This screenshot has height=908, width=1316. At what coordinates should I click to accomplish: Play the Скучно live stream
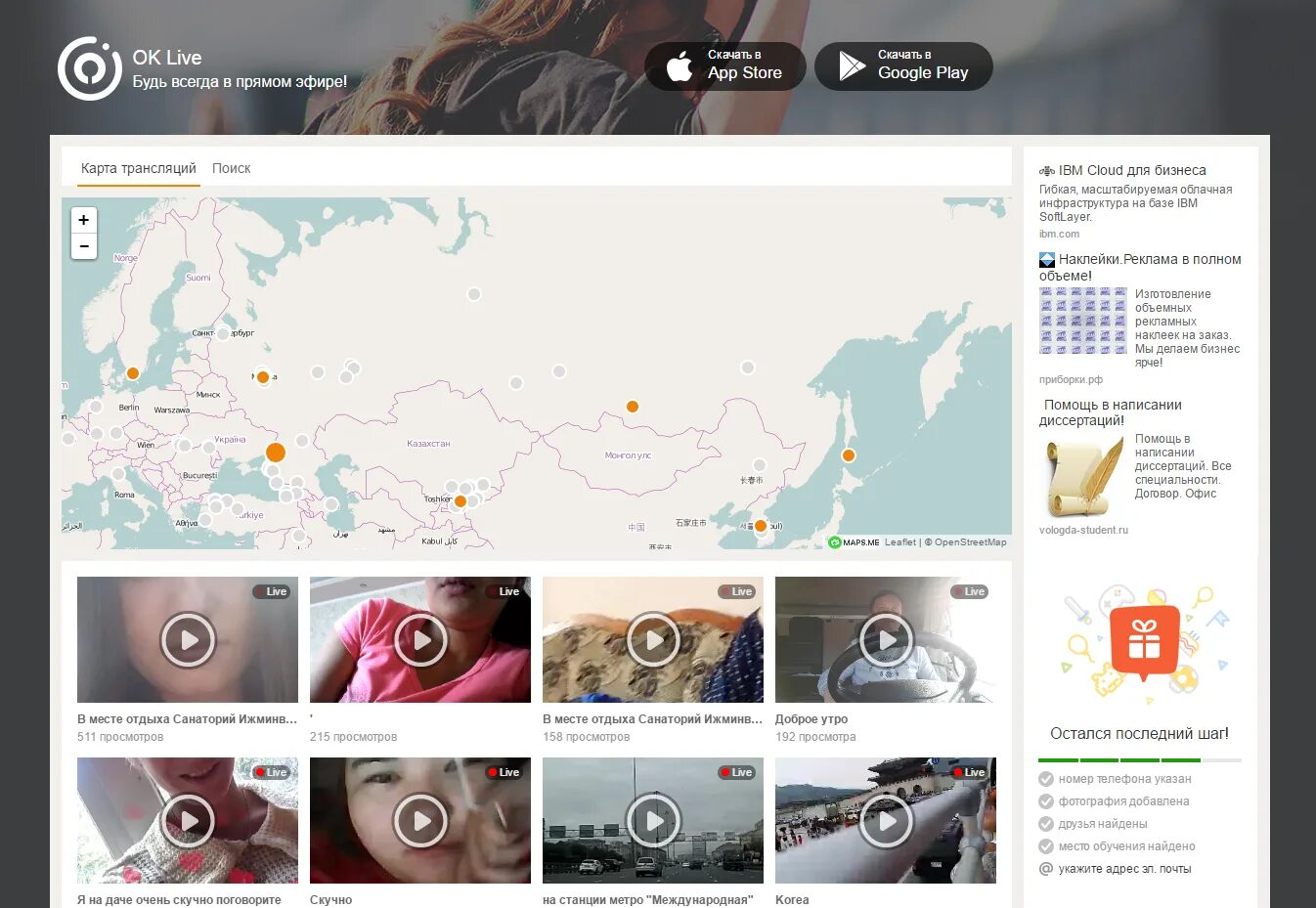tap(420, 820)
